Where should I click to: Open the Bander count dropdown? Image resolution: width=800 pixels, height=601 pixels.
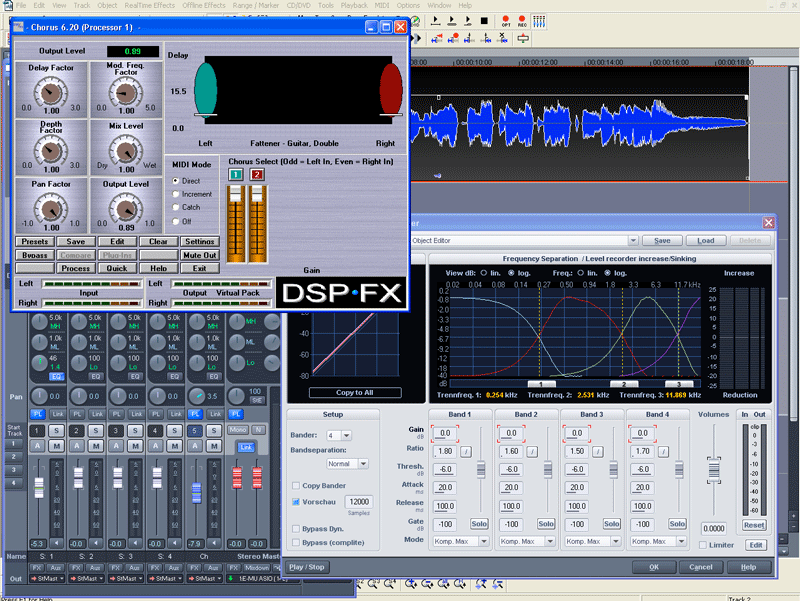pos(346,435)
